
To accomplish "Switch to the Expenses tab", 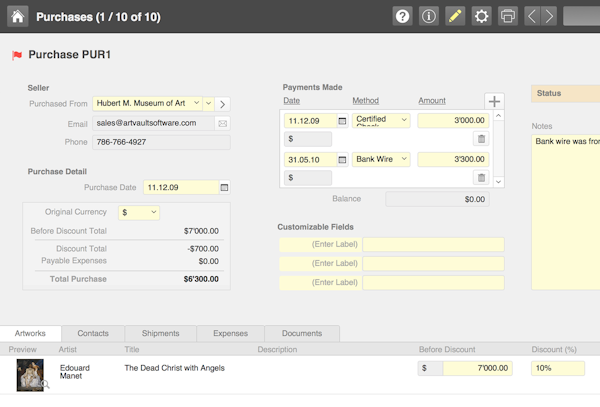I will pyautogui.click(x=231, y=333).
